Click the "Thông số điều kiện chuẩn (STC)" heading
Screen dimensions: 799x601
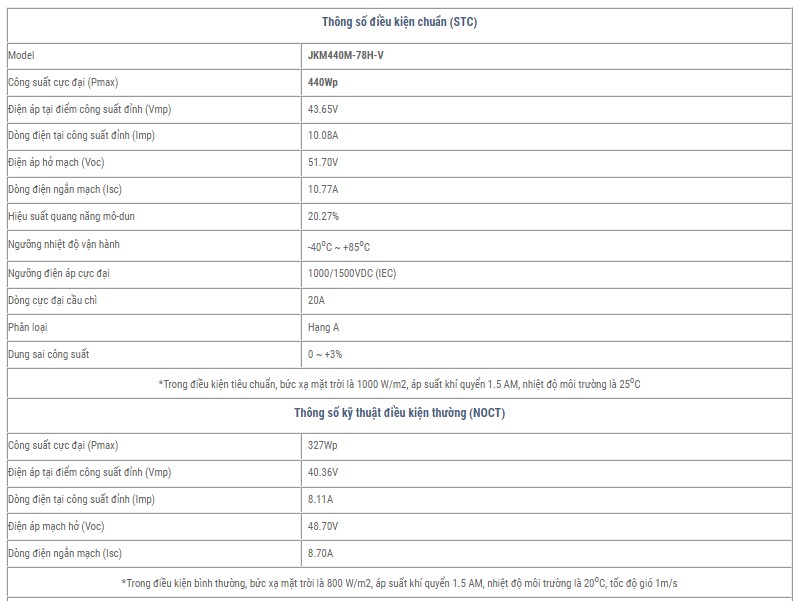(x=399, y=21)
